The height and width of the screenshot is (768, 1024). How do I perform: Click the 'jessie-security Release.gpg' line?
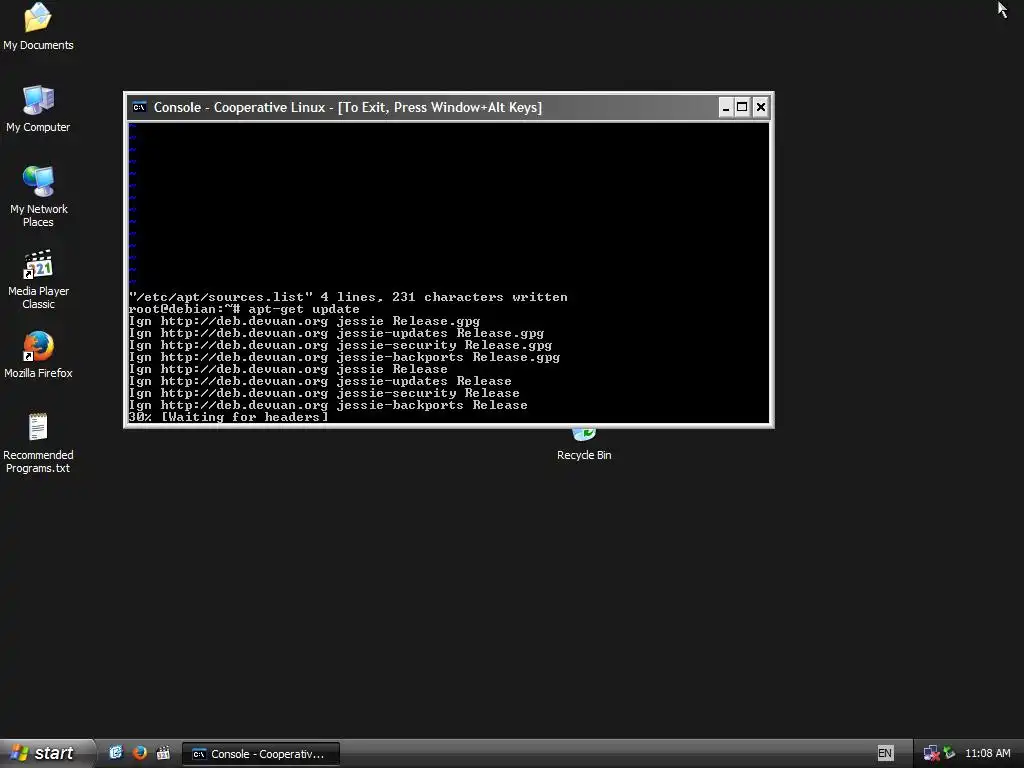pyautogui.click(x=340, y=345)
